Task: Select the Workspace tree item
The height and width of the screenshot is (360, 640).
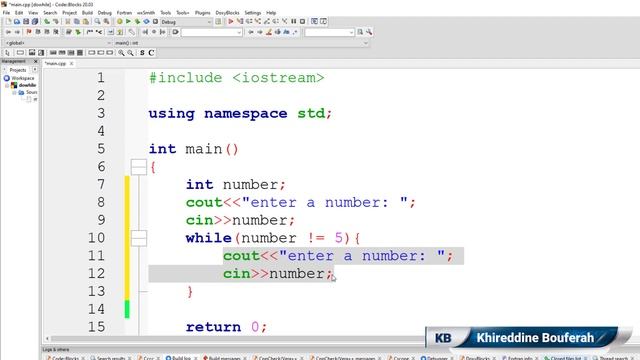Action: (x=19, y=78)
